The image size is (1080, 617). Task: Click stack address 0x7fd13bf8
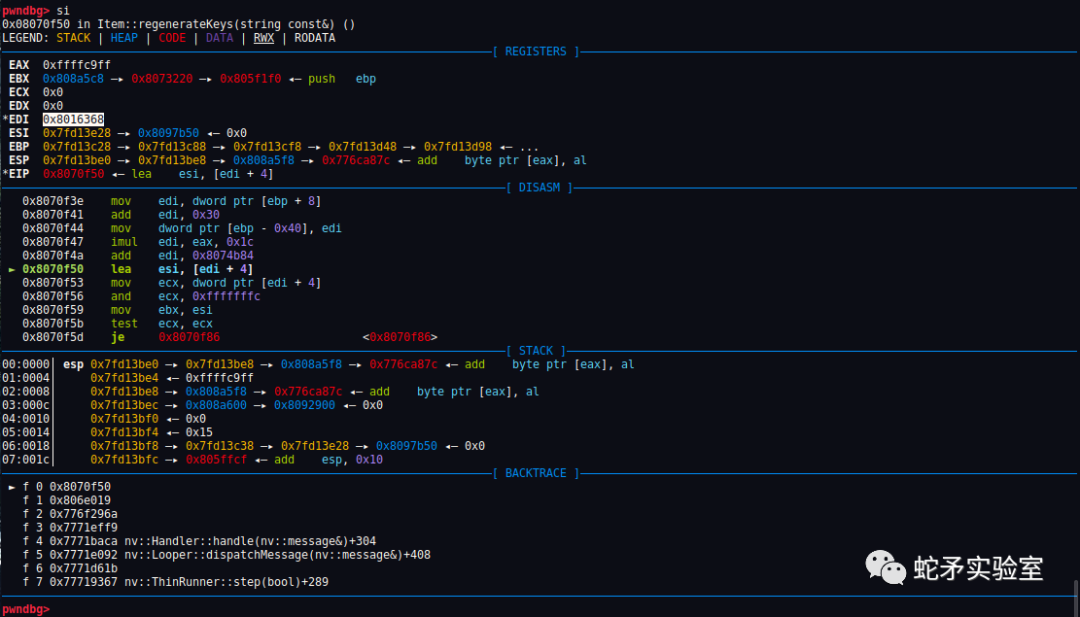click(124, 446)
